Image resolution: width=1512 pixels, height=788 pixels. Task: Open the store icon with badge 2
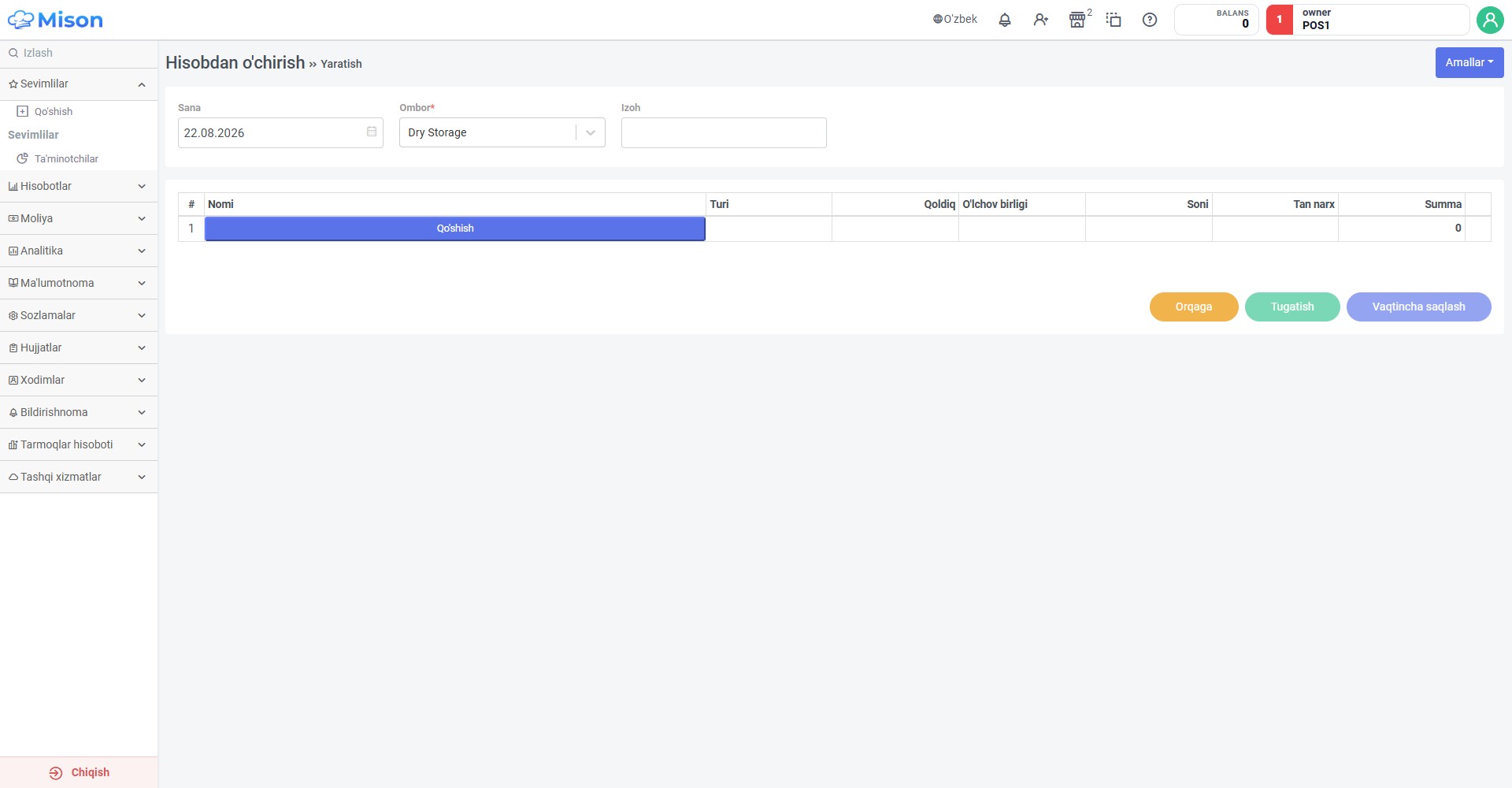pos(1077,20)
